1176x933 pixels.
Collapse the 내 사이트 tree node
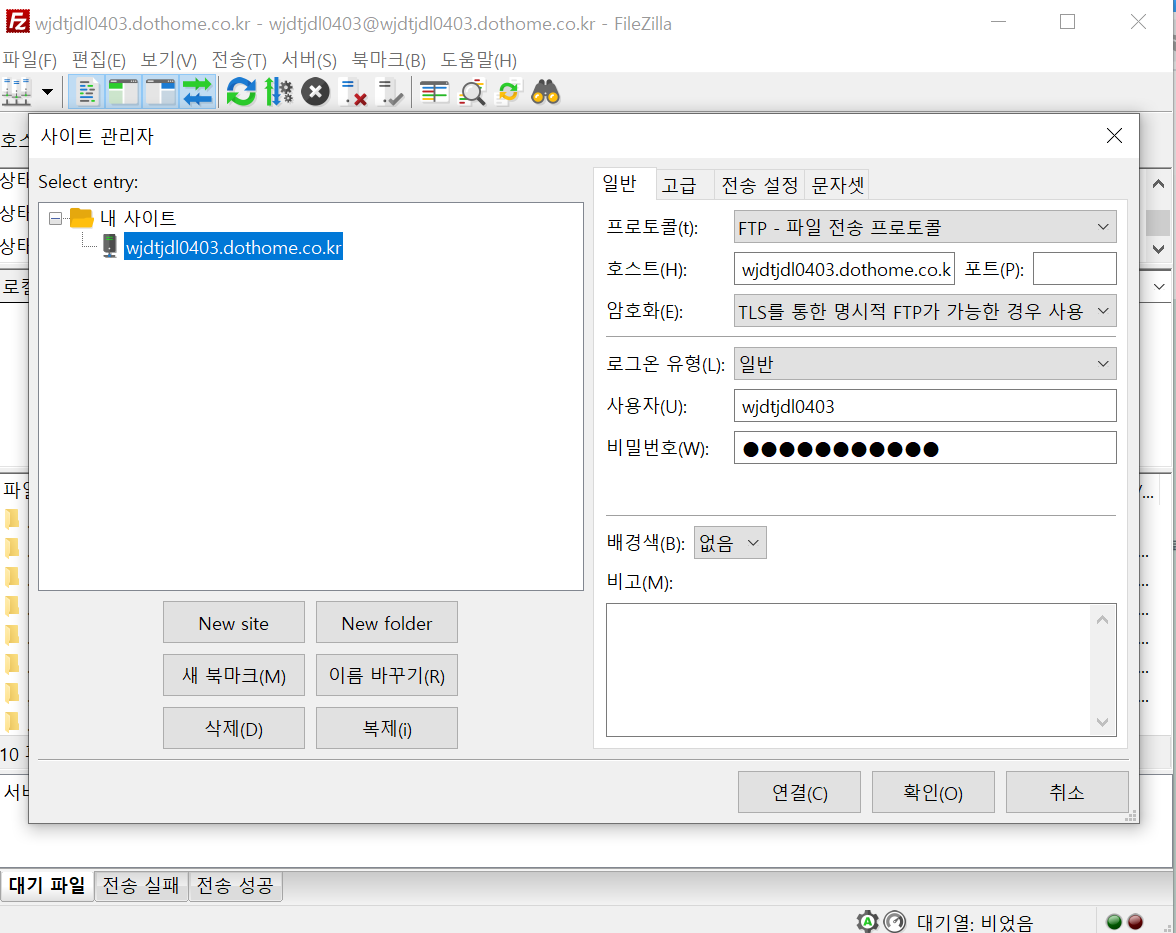[x=55, y=218]
